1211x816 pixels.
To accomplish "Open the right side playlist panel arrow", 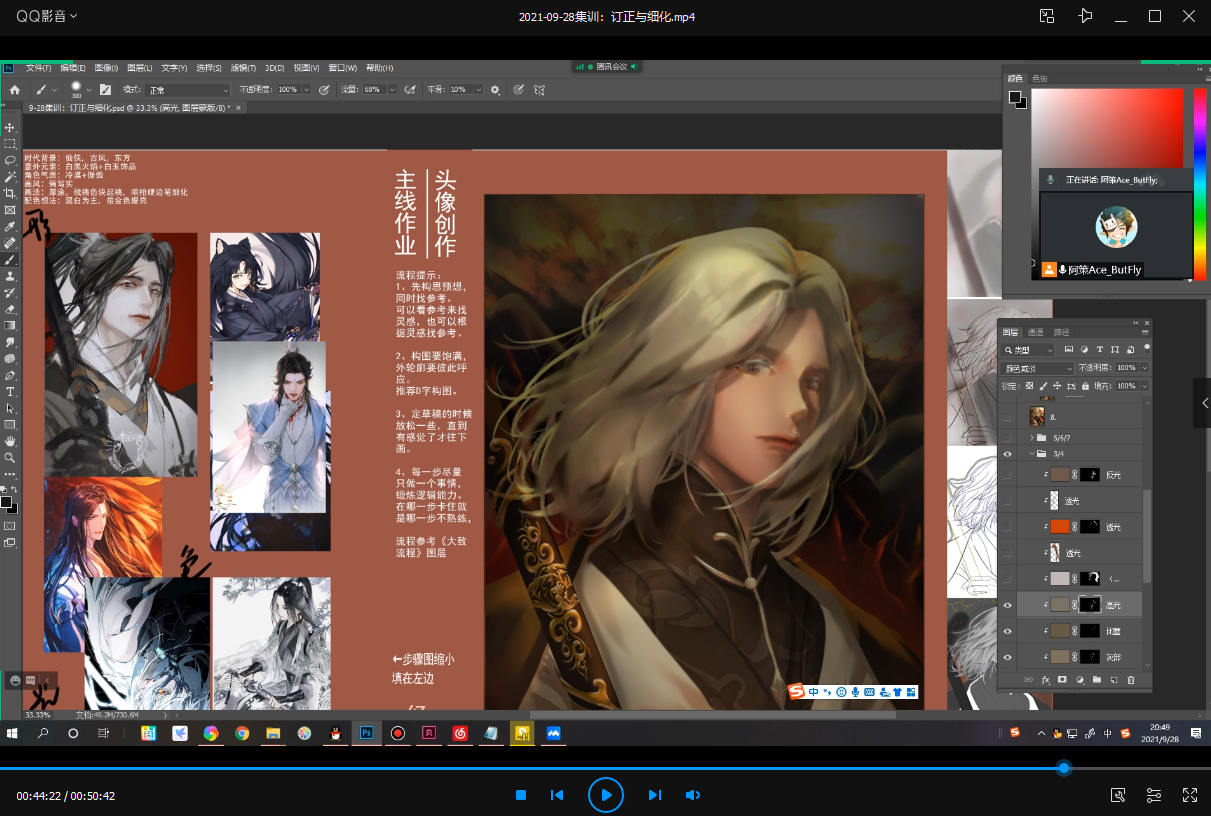I will coord(1204,403).
